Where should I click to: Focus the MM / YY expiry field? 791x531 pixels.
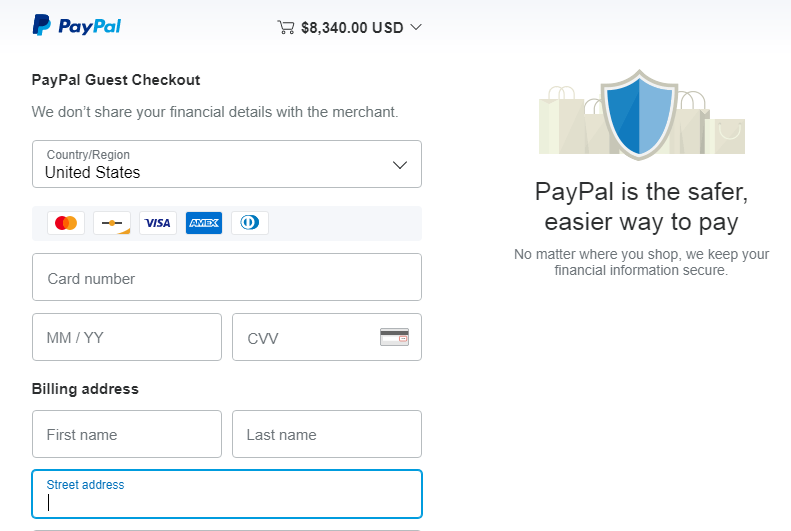(x=127, y=337)
